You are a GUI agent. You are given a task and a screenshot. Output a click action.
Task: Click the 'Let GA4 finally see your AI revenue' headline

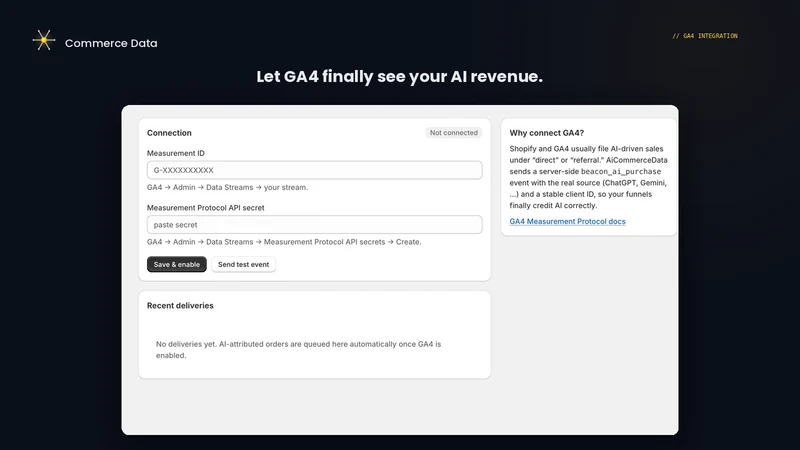point(399,77)
